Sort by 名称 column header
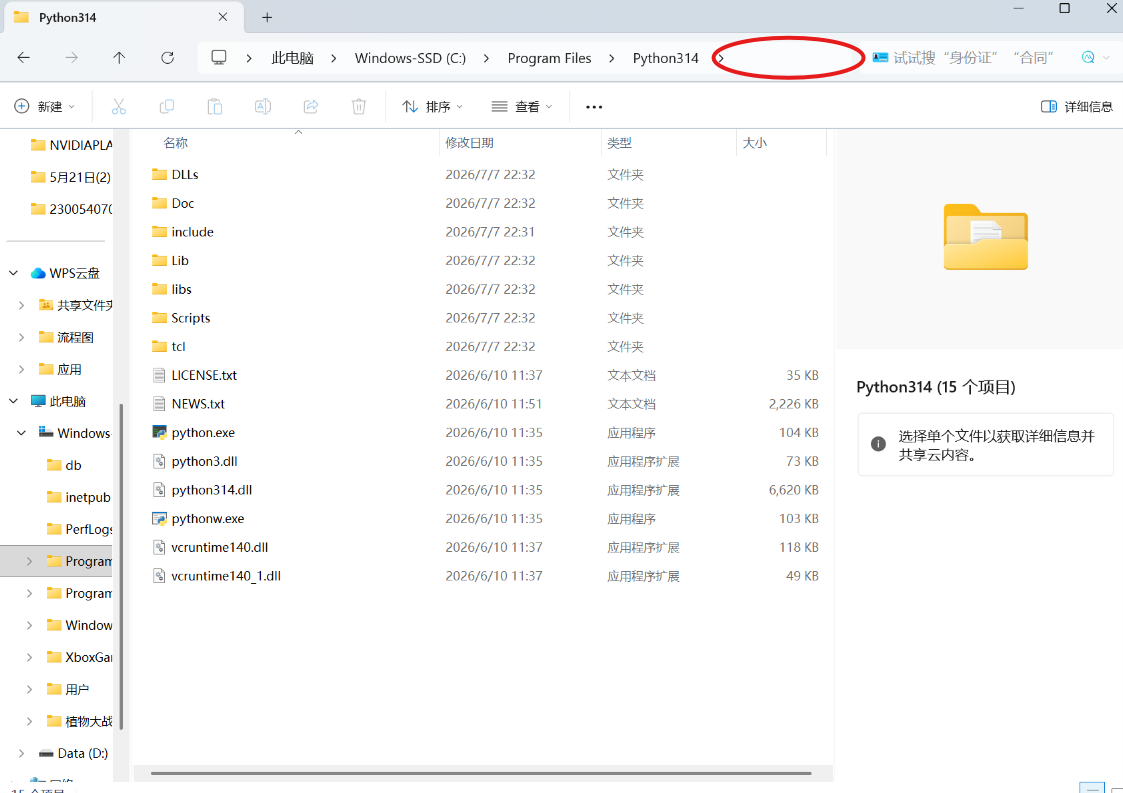The height and width of the screenshot is (793, 1123). [175, 143]
